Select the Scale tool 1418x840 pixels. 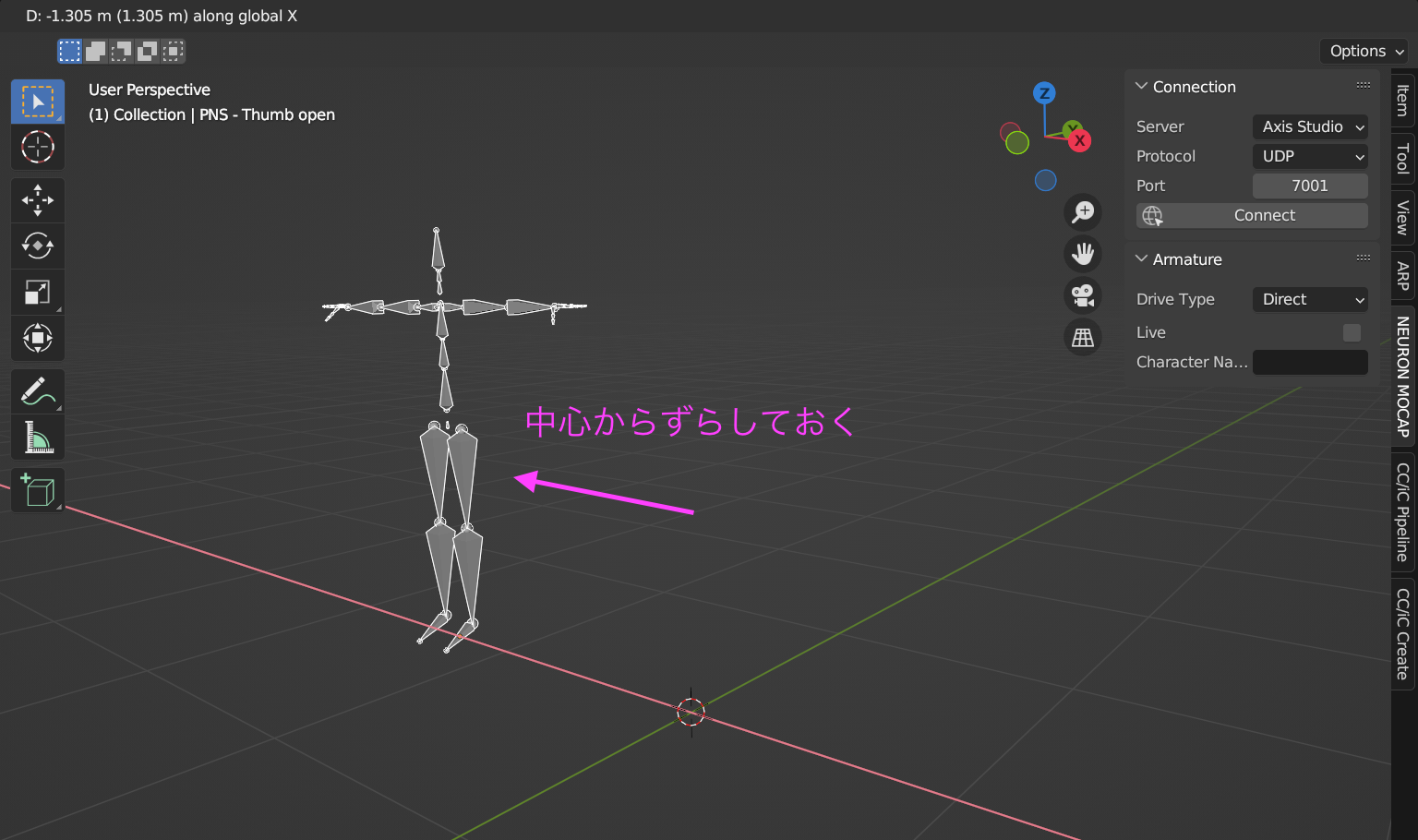pos(38,292)
